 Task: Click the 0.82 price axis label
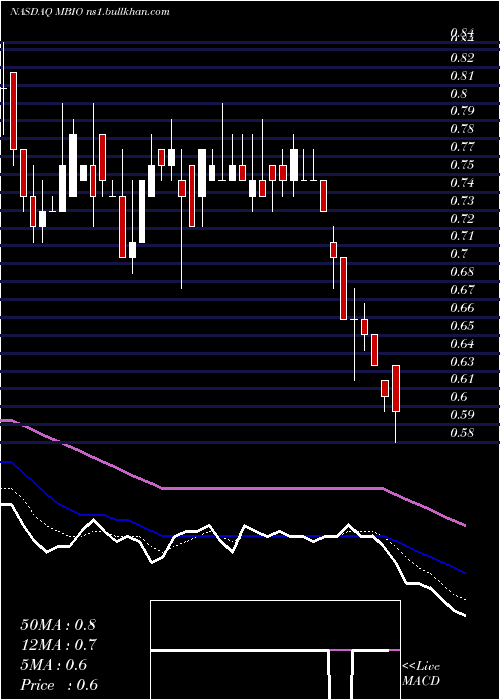click(462, 58)
